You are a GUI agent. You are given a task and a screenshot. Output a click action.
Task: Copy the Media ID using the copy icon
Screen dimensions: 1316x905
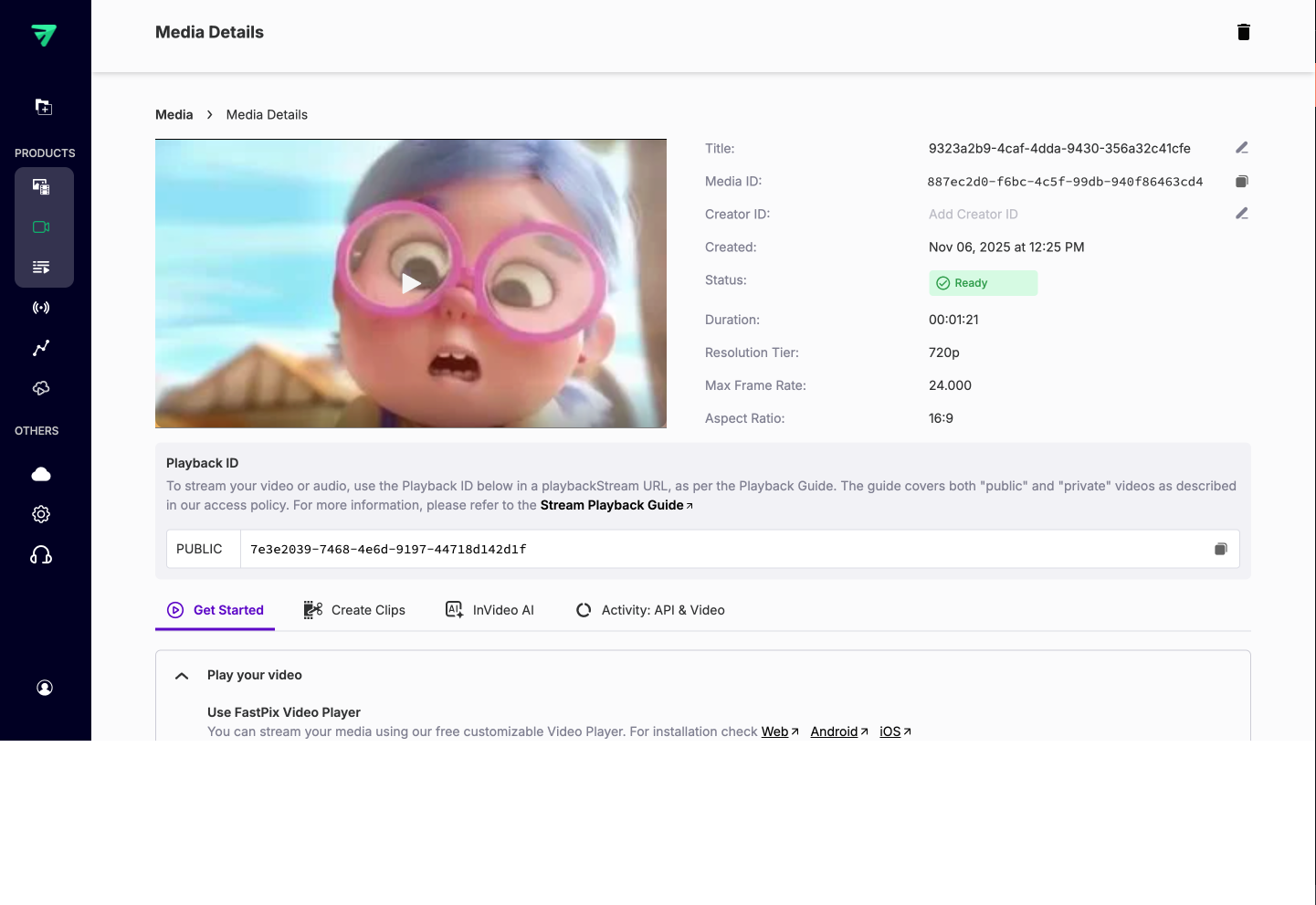pyautogui.click(x=1241, y=180)
